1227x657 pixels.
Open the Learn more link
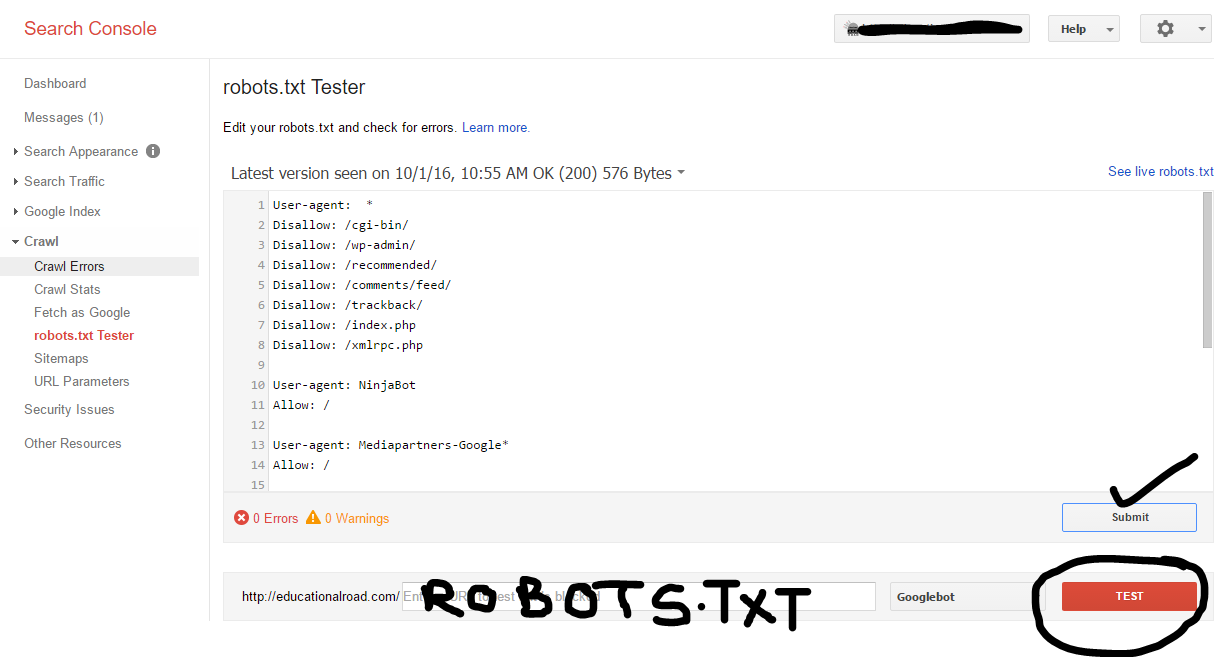(496, 128)
